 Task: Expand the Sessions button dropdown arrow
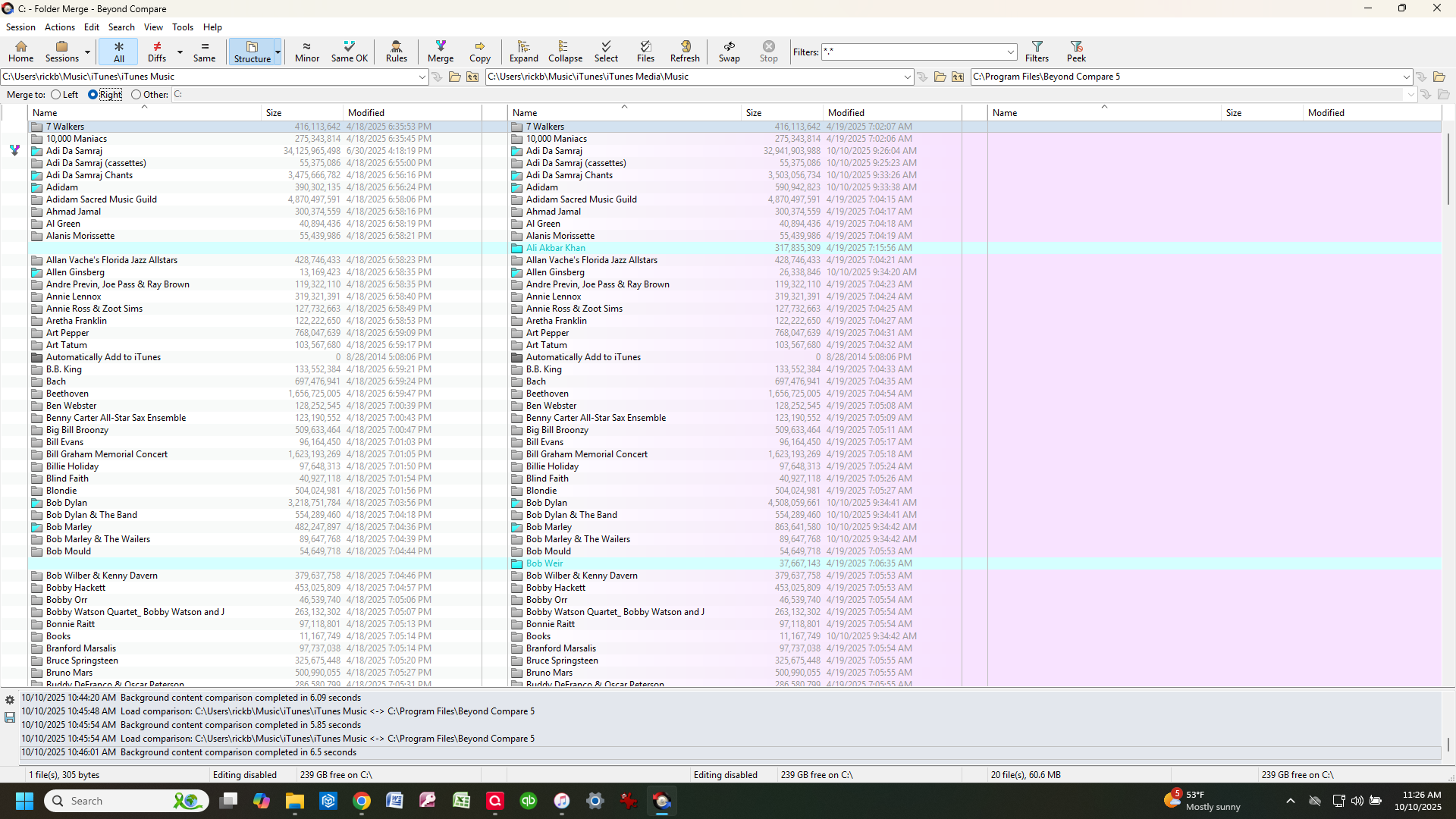[88, 52]
